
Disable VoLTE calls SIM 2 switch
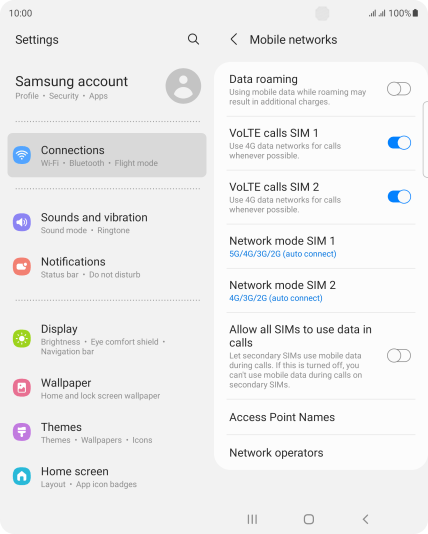pos(399,197)
